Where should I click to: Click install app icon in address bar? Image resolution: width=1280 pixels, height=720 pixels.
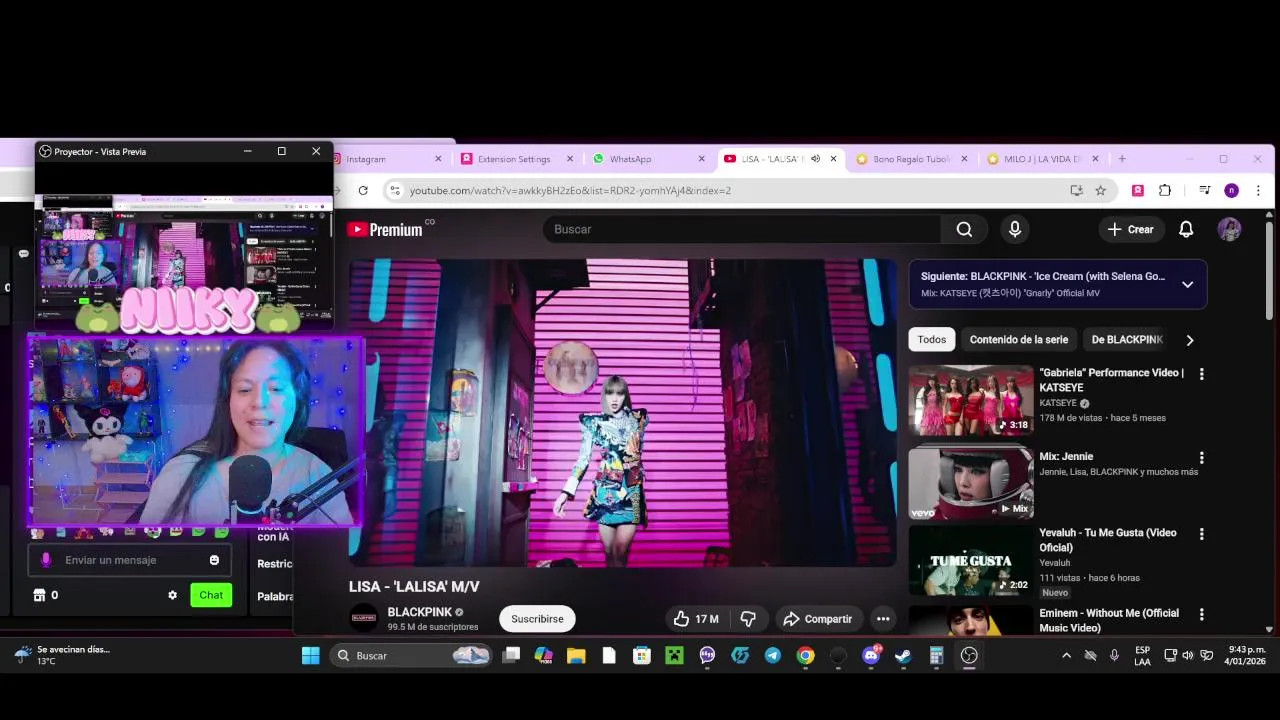pyautogui.click(x=1076, y=190)
